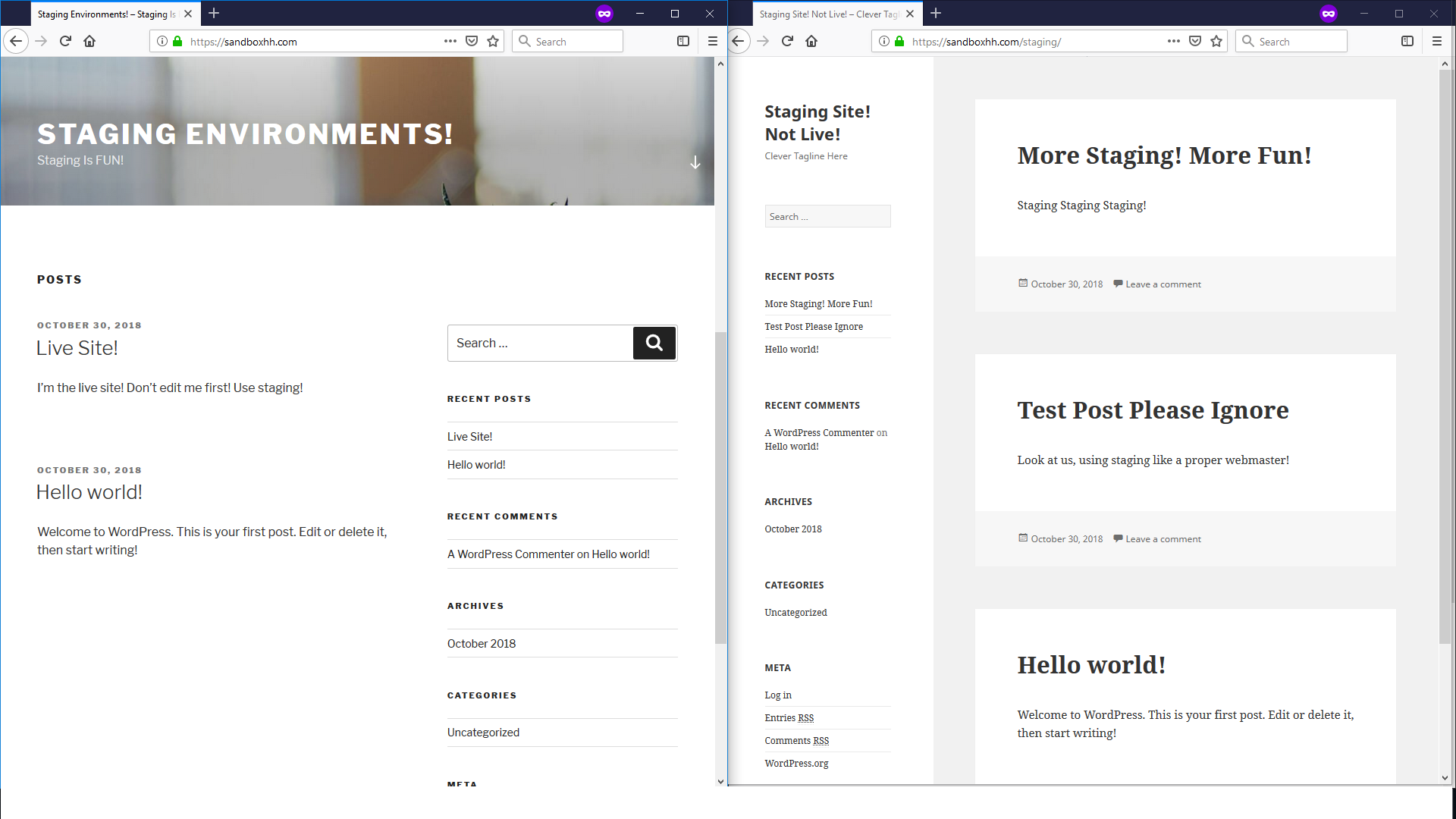Open new tab in right browser window

tap(936, 14)
